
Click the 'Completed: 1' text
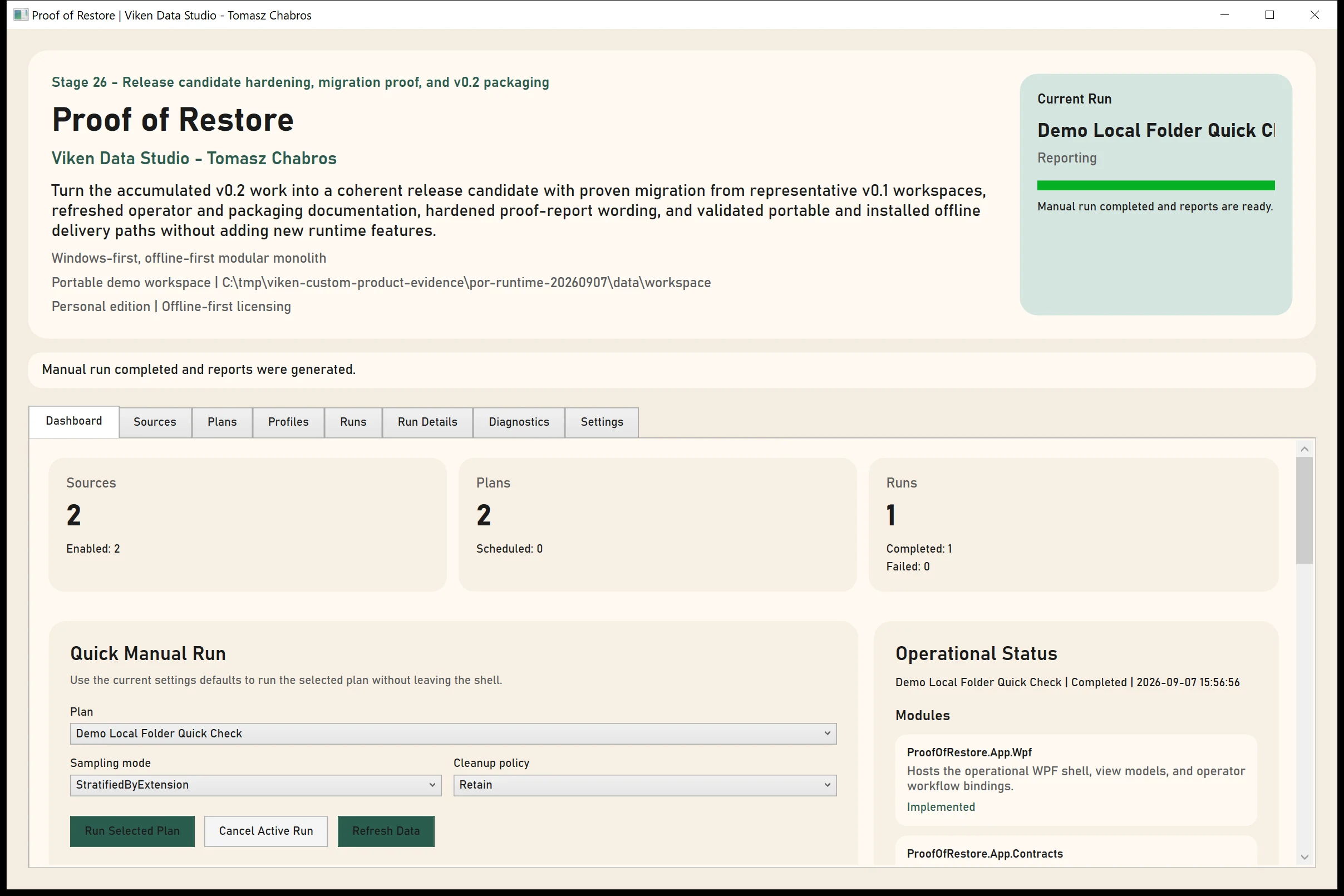point(919,549)
